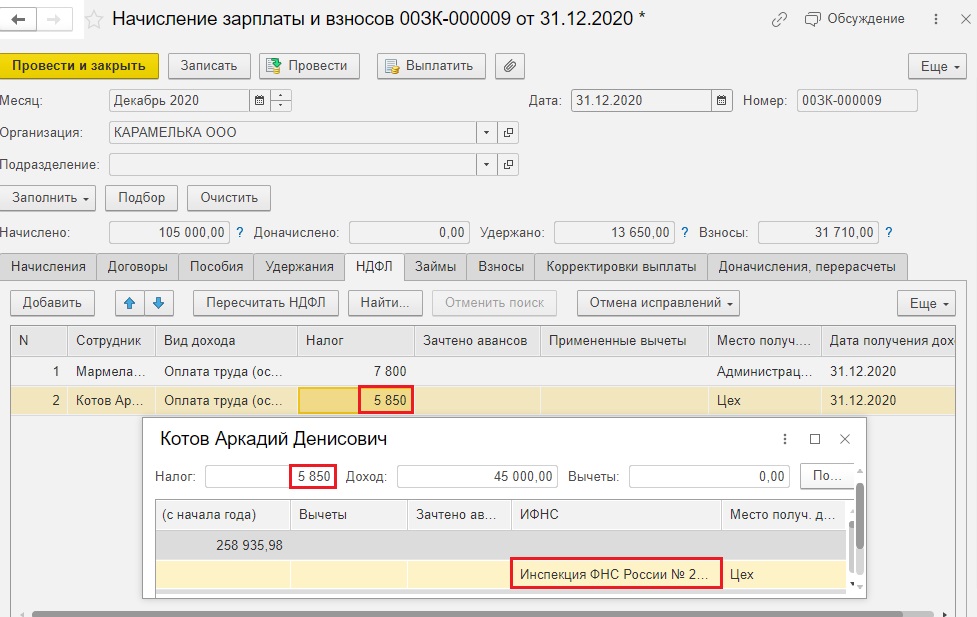Move row down with blue arrow

(158, 303)
